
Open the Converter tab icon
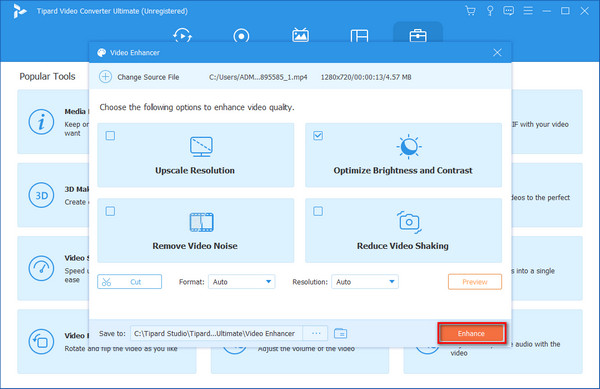pyautogui.click(x=183, y=36)
